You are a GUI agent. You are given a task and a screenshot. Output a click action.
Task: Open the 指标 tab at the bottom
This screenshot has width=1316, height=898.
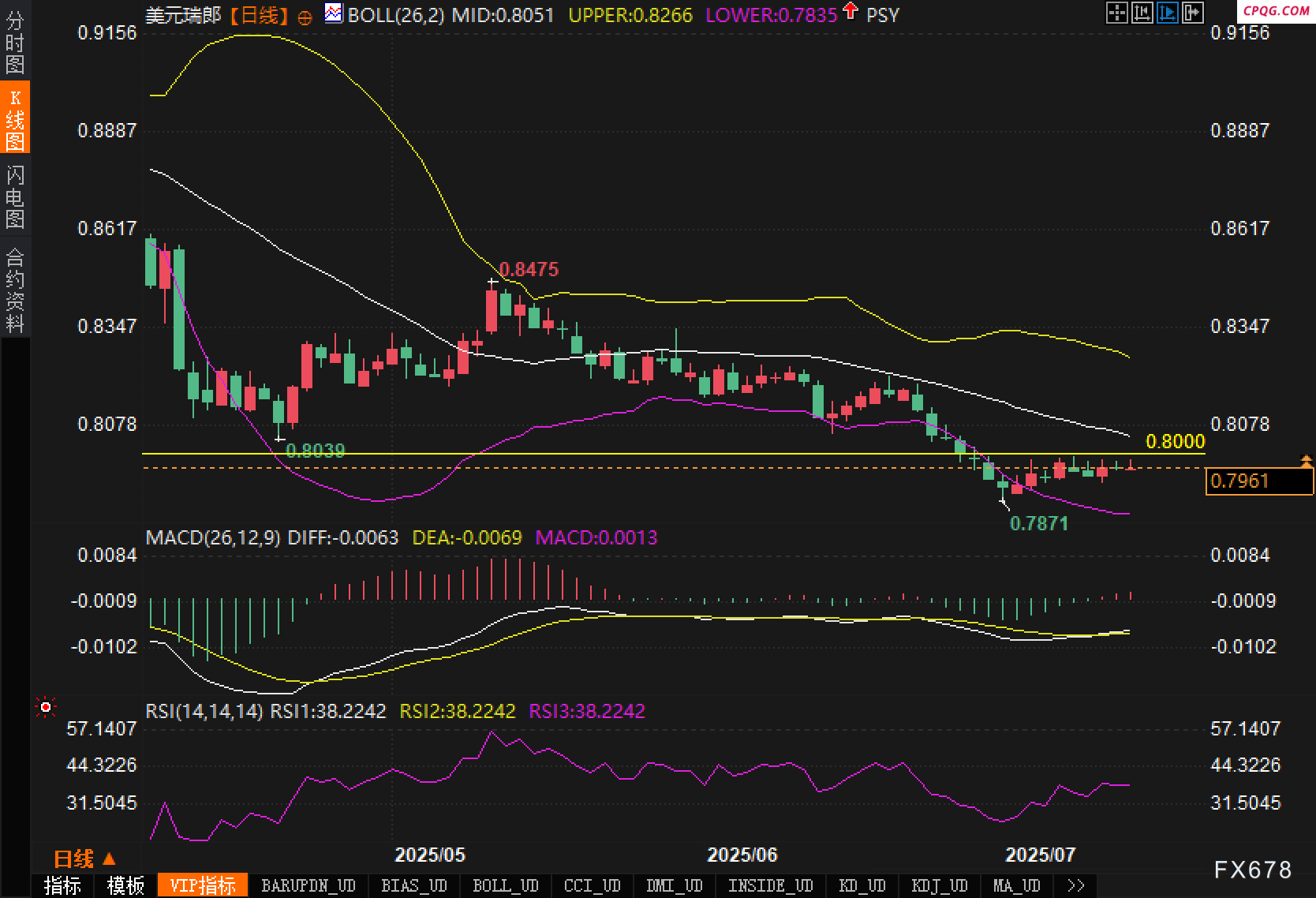[x=62, y=885]
